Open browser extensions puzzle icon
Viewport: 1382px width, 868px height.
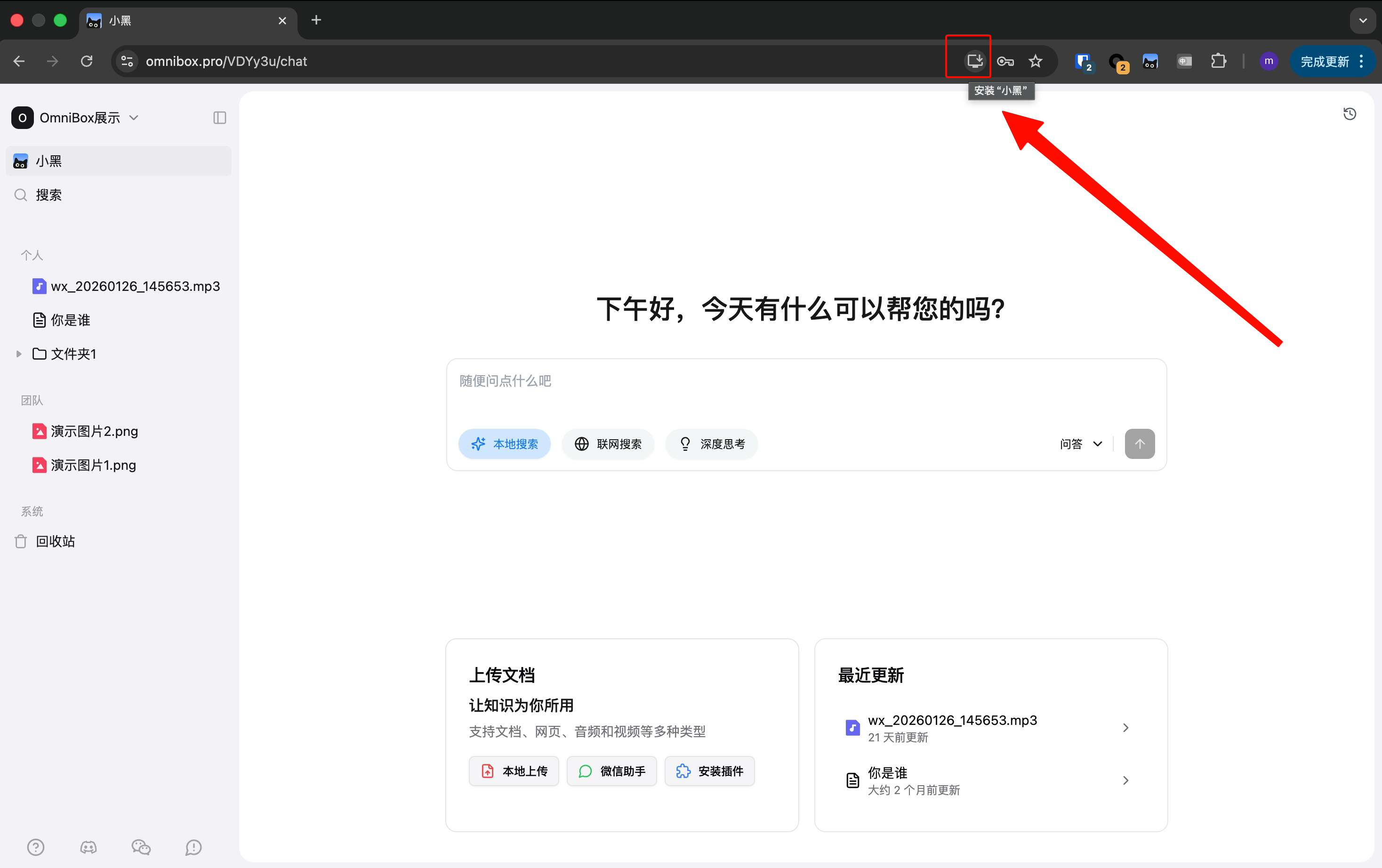pyautogui.click(x=1218, y=61)
